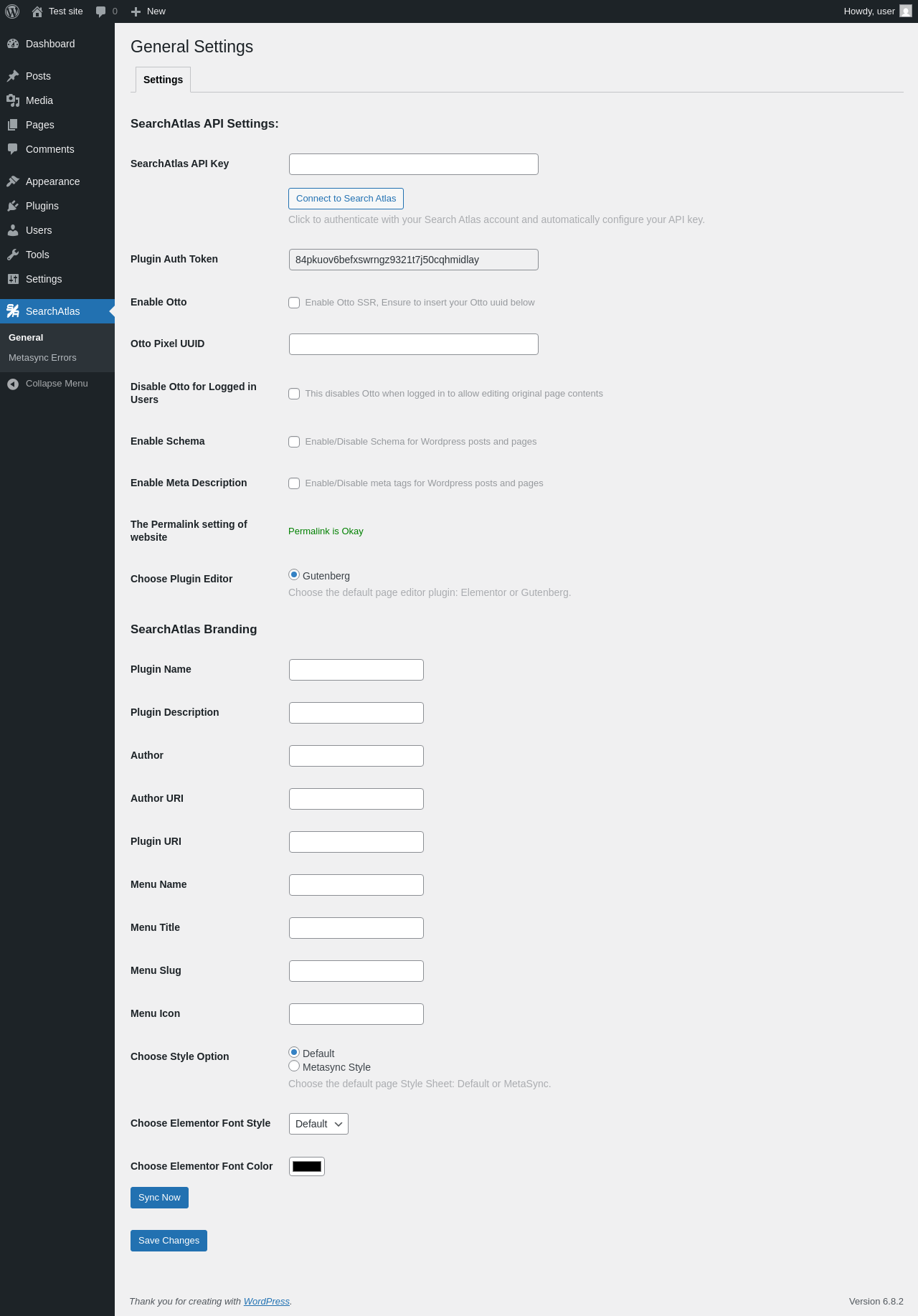Open the comments bubble icon in admin bar
The width and height of the screenshot is (918, 1316).
[101, 11]
